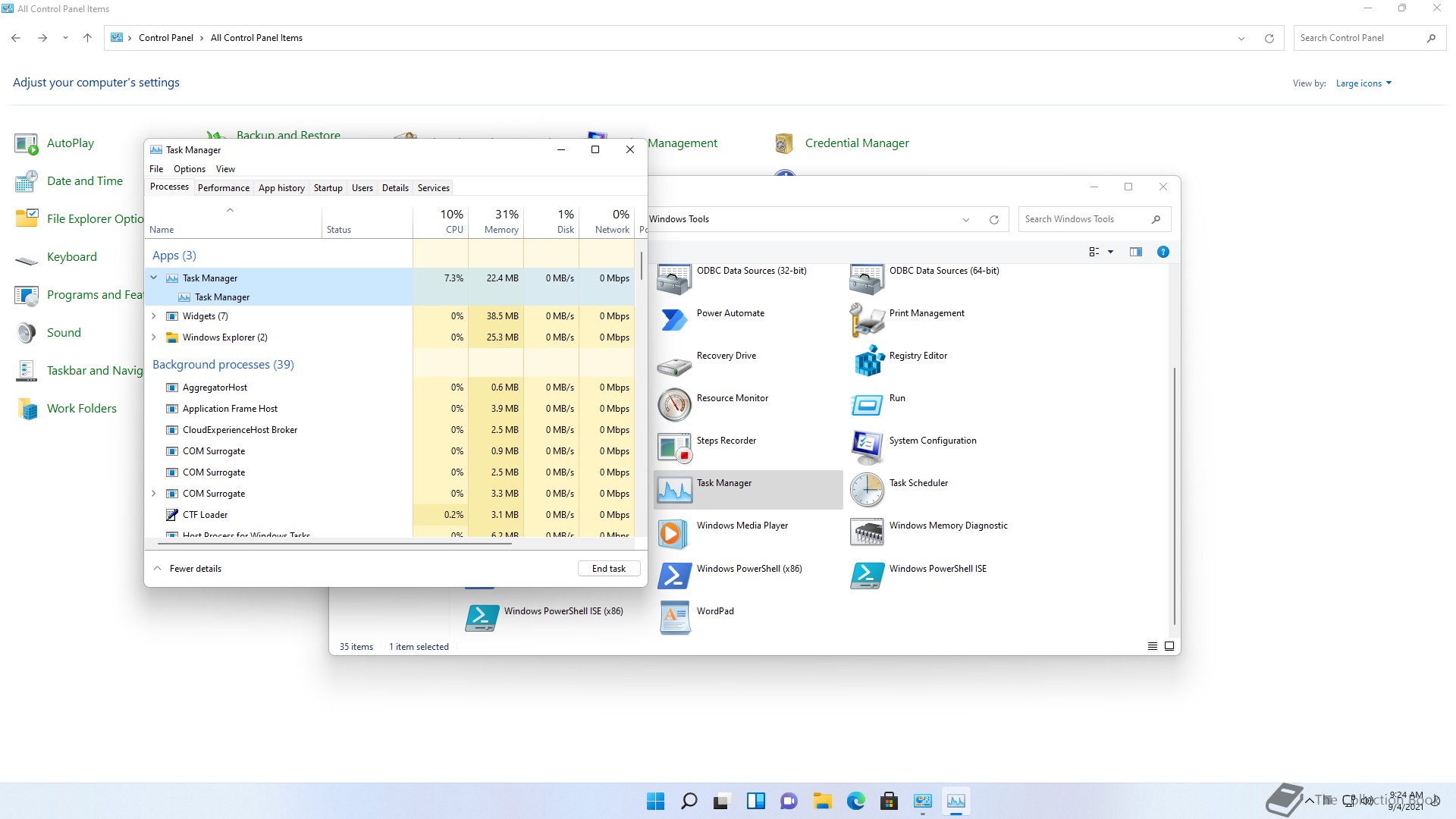Open Windows Memory Diagnostic icon
Viewport: 1456px width, 819px height.
click(x=867, y=532)
